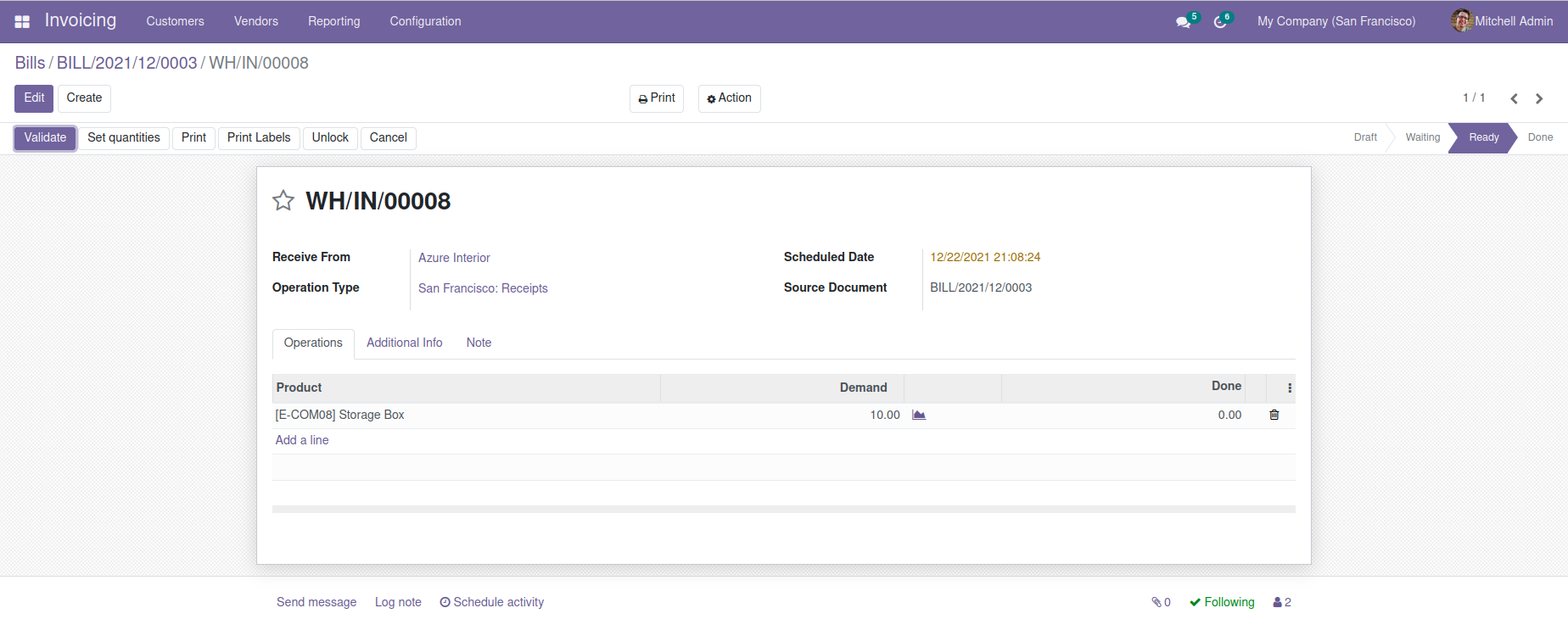Screen dimensions: 1568x636
Task: Go to the next record arrow
Action: pos(1539,98)
